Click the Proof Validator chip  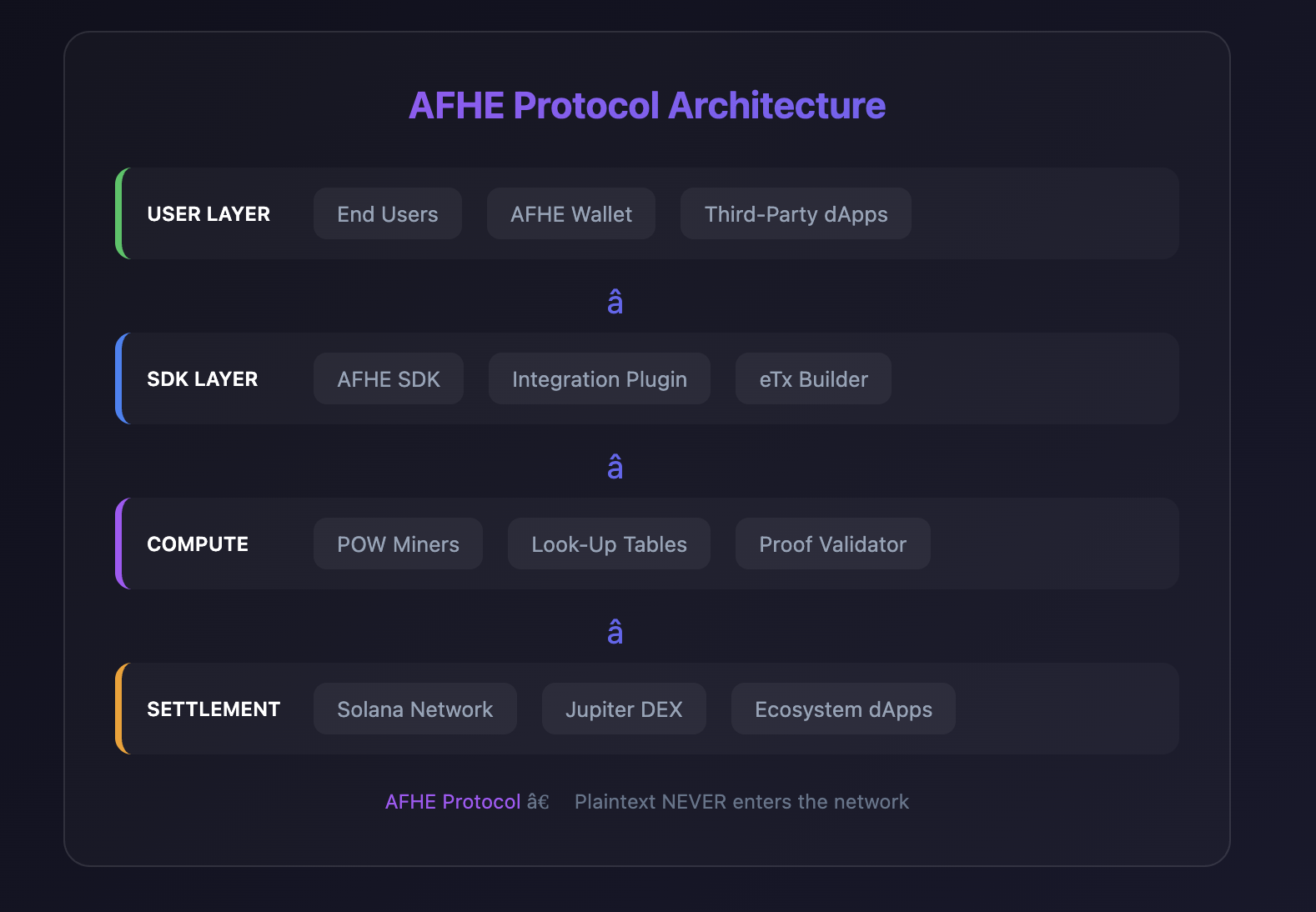(832, 544)
